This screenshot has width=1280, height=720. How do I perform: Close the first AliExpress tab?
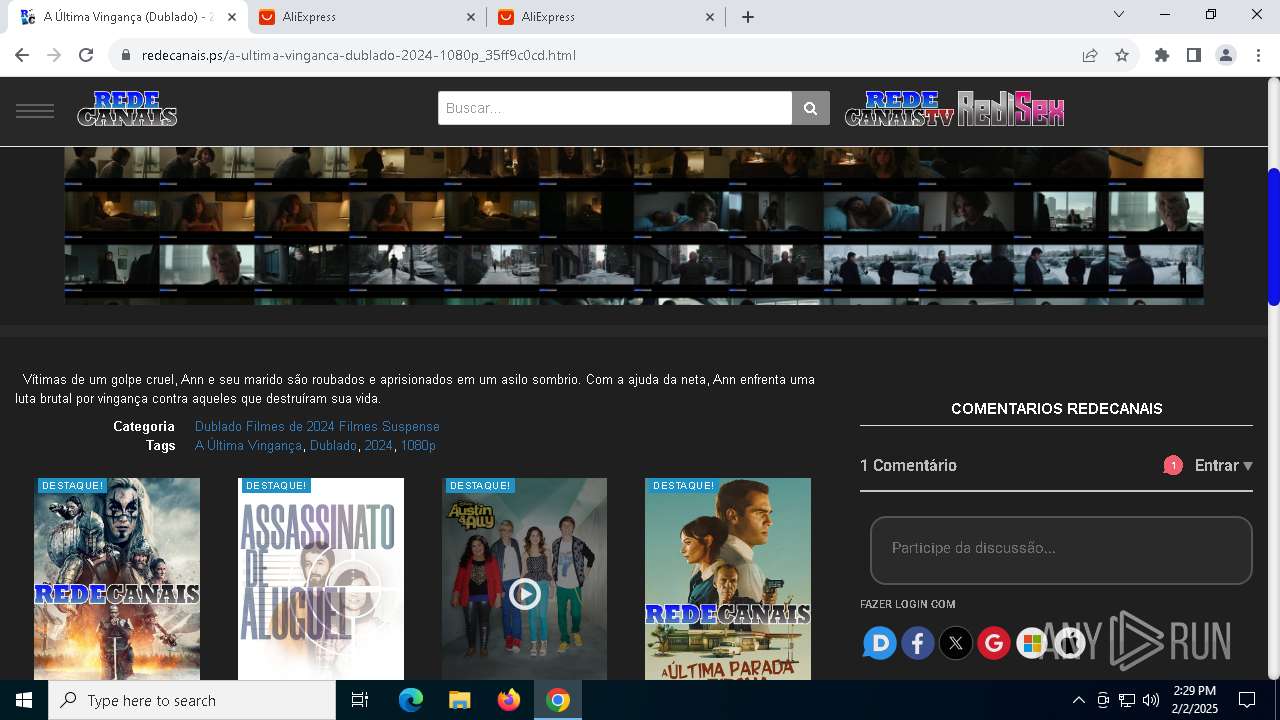tap(471, 17)
